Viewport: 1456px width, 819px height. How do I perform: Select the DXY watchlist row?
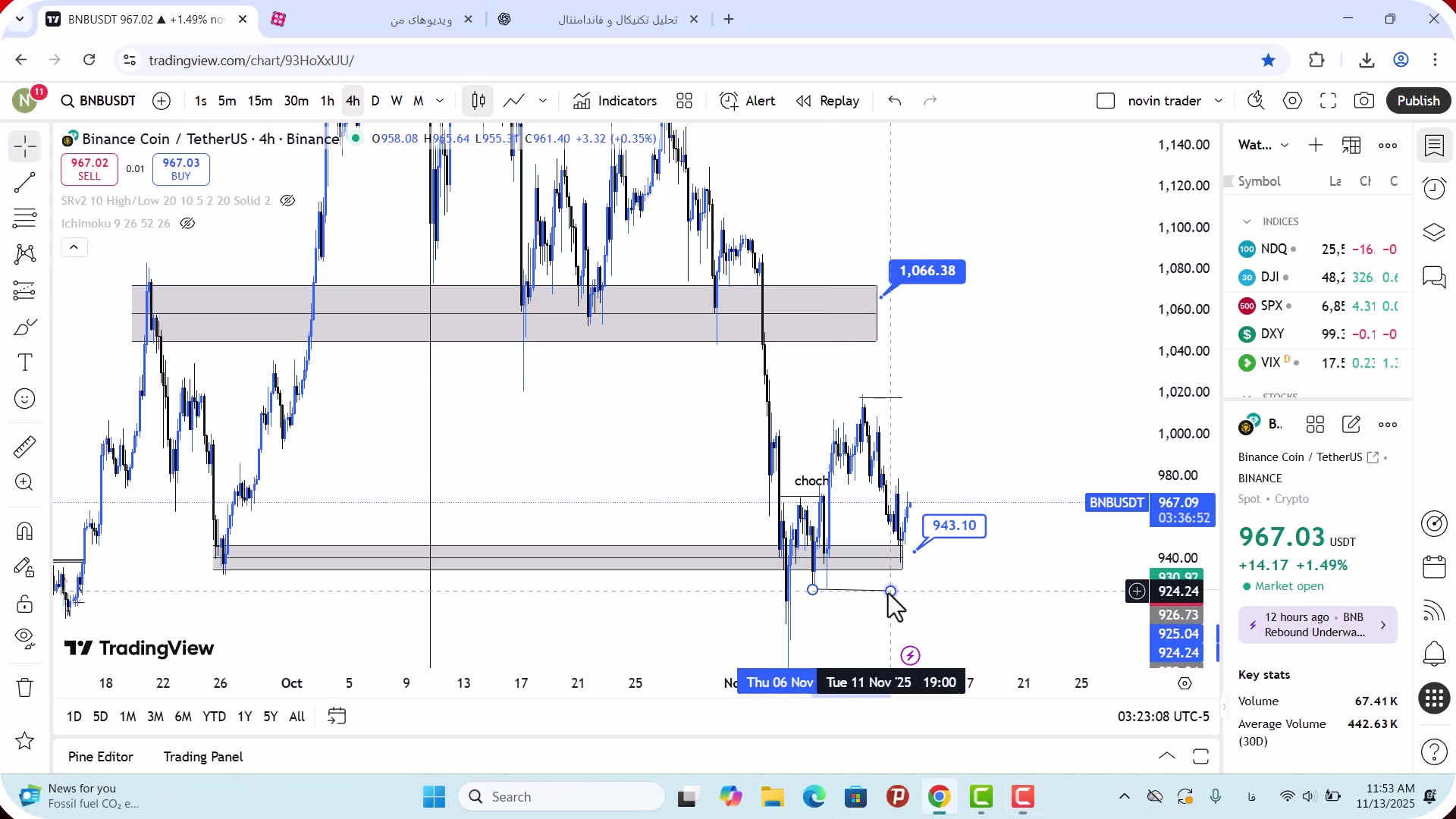click(x=1317, y=334)
